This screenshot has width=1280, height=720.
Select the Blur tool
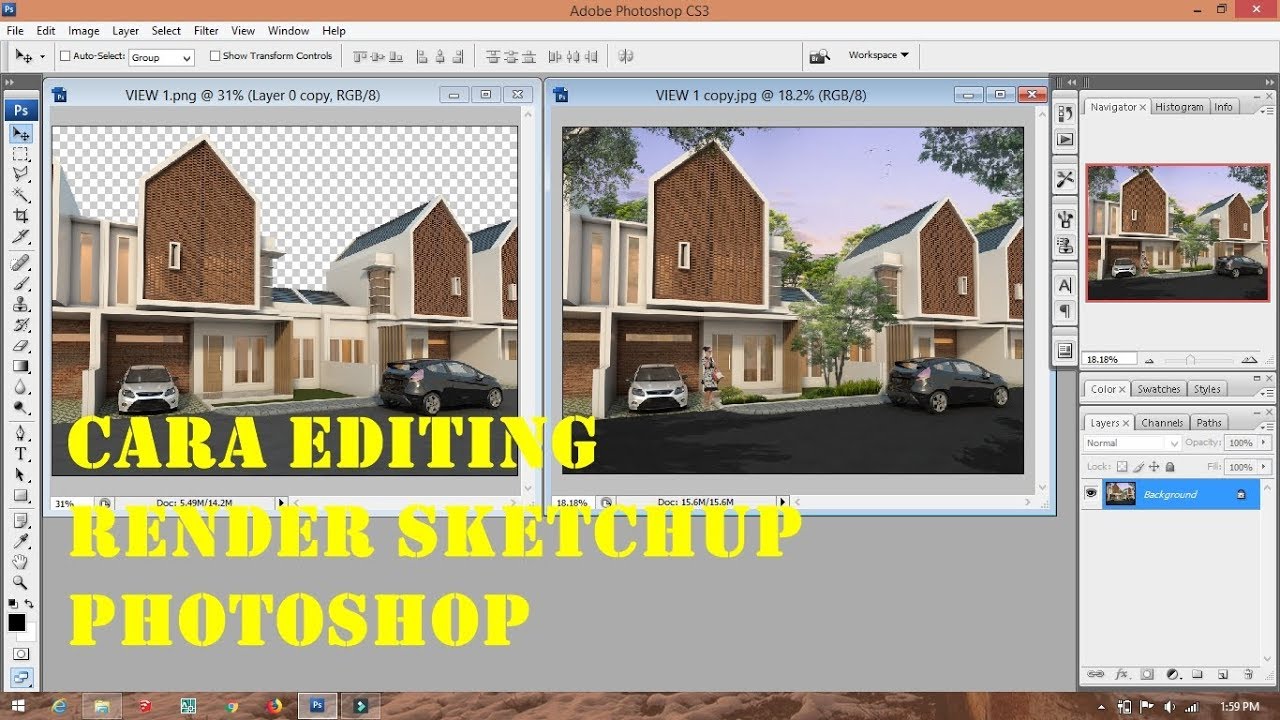(21, 386)
